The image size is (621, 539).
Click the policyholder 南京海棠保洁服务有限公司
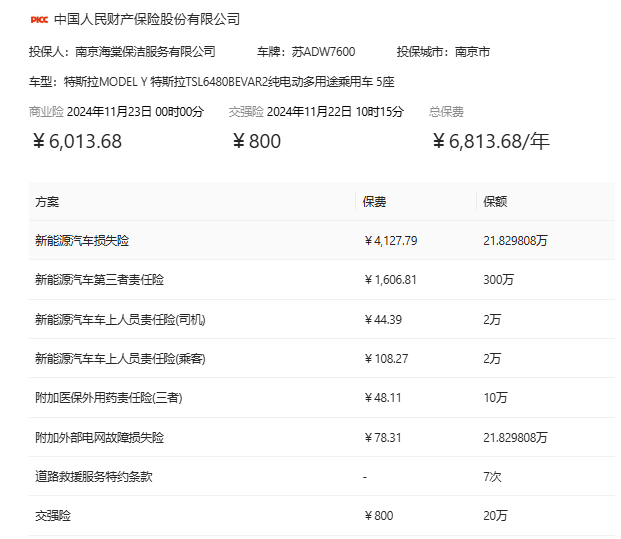[x=145, y=51]
